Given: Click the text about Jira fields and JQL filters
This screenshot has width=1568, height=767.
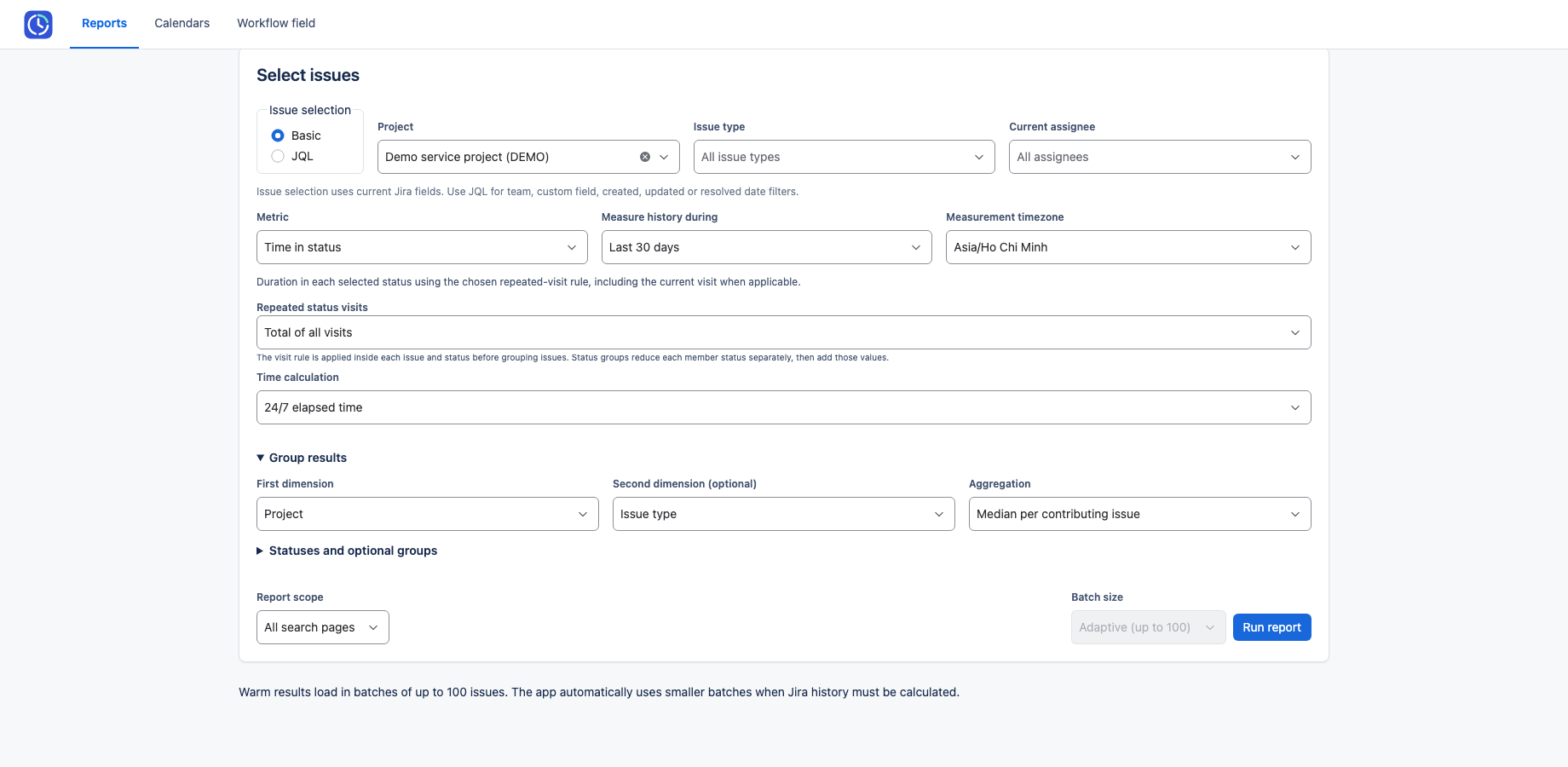Looking at the screenshot, I should (527, 192).
